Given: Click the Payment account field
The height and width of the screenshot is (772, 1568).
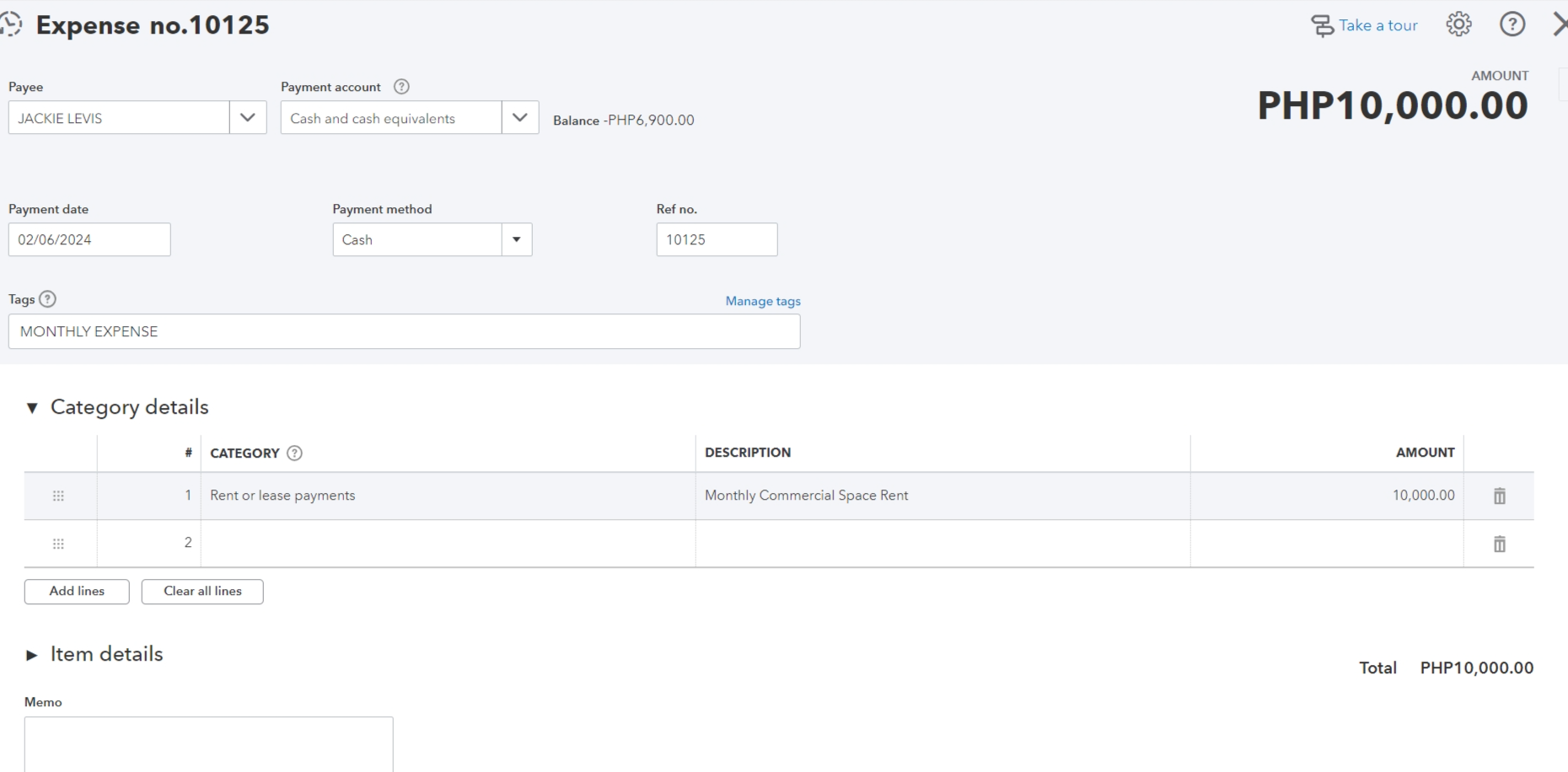Looking at the screenshot, I should 391,118.
